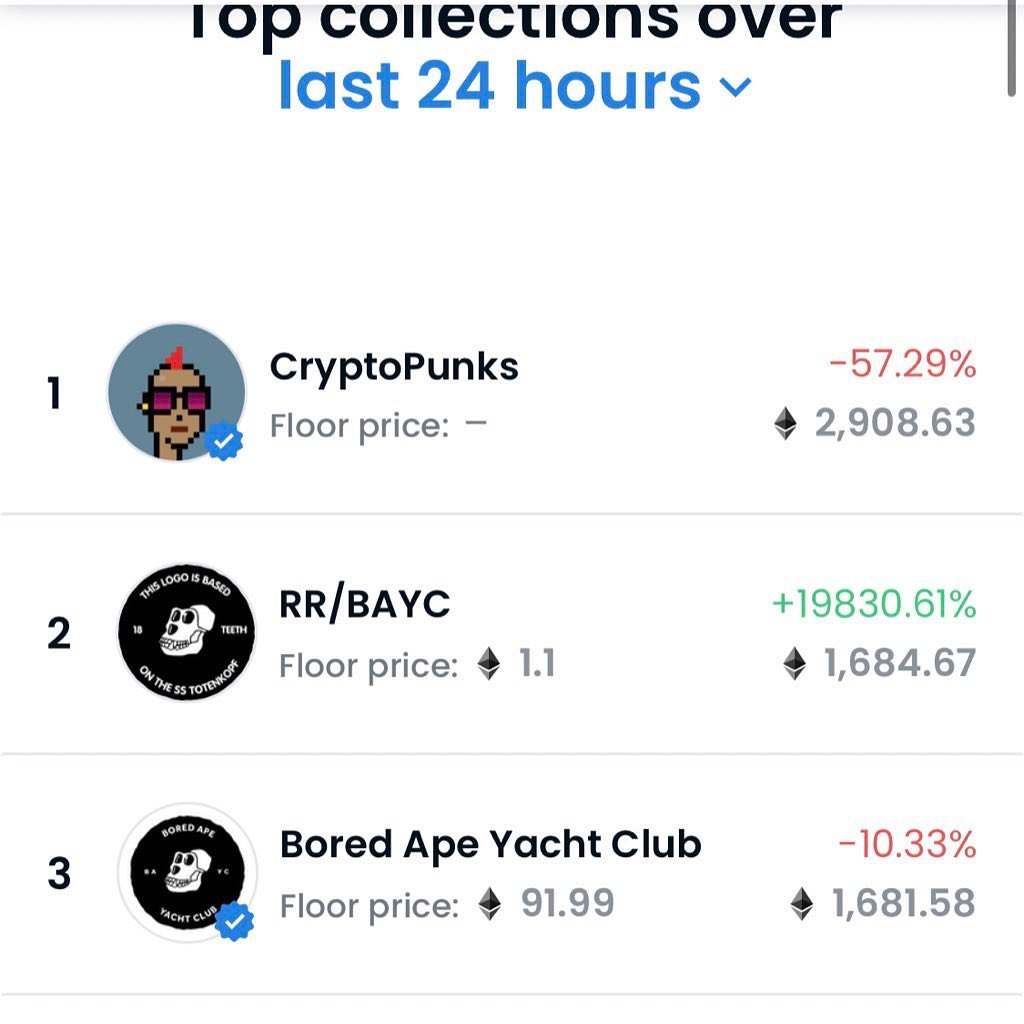Viewport: 1024px width, 1024px height.
Task: Click CryptoPunks blue verified badge
Action: tap(224, 440)
